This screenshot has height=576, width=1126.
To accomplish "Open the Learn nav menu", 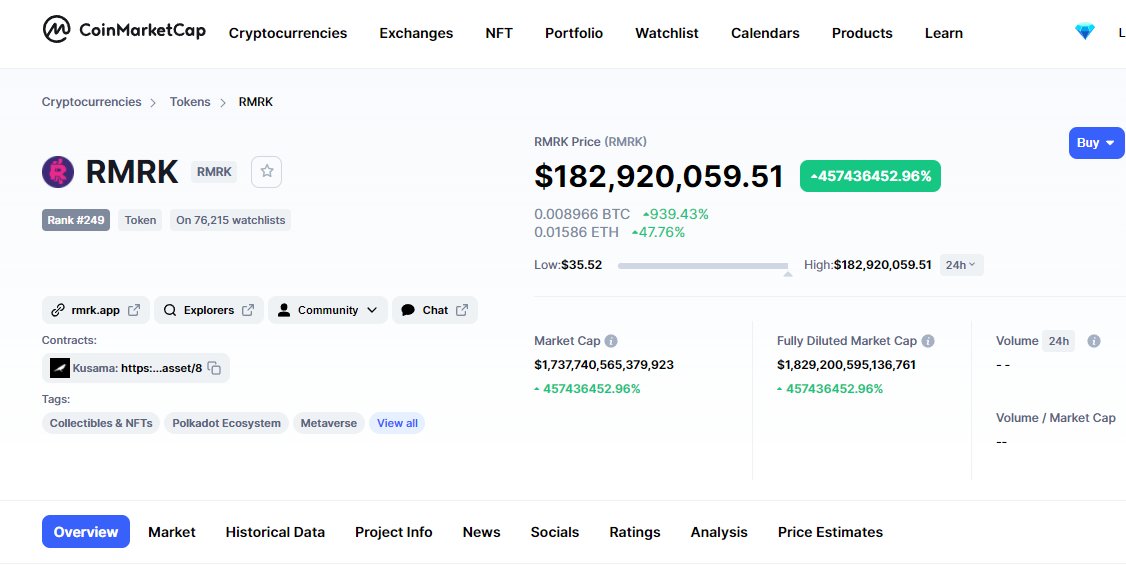I will (944, 33).
